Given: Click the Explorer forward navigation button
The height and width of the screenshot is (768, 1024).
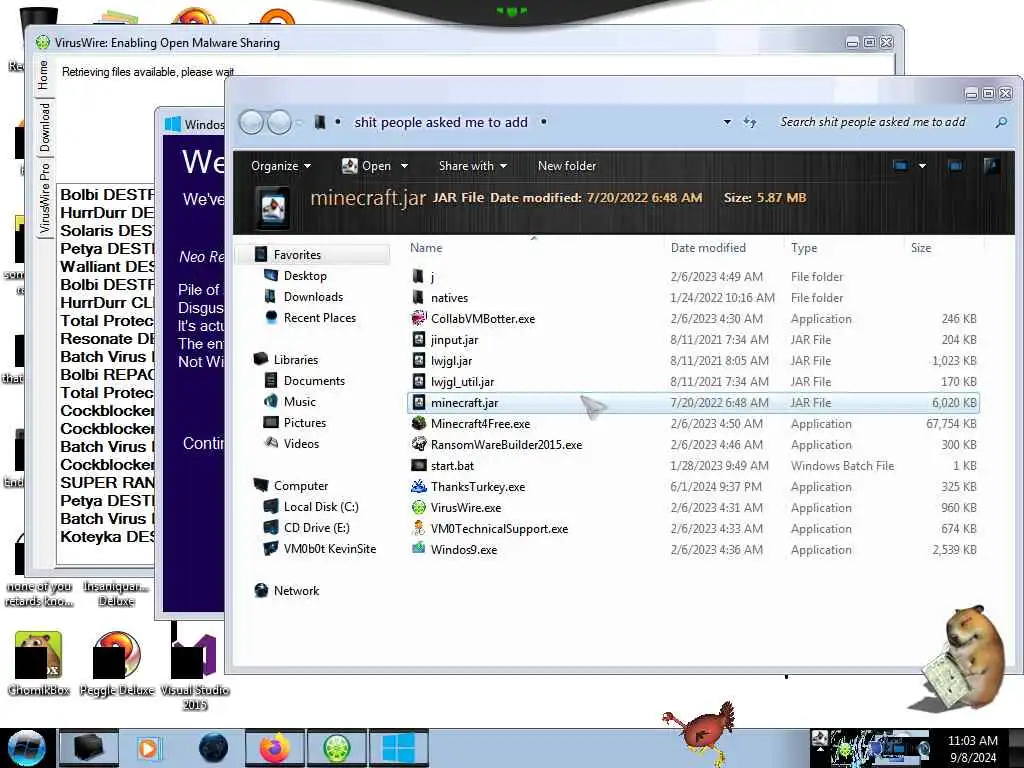Looking at the screenshot, I should [x=280, y=122].
